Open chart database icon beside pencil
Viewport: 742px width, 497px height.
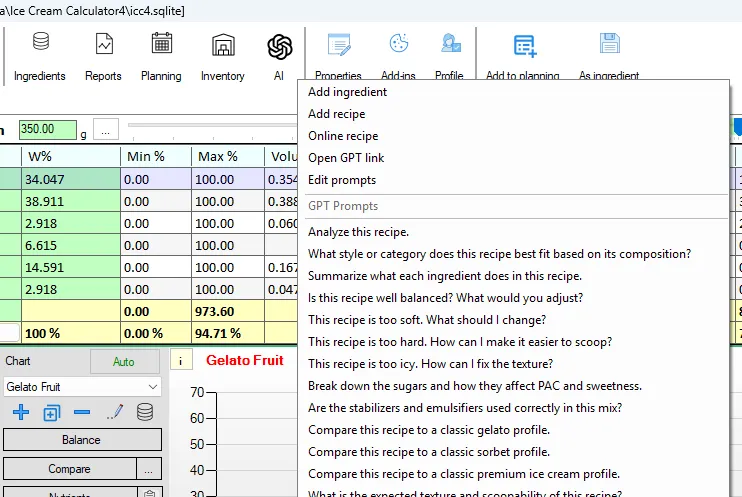point(145,412)
